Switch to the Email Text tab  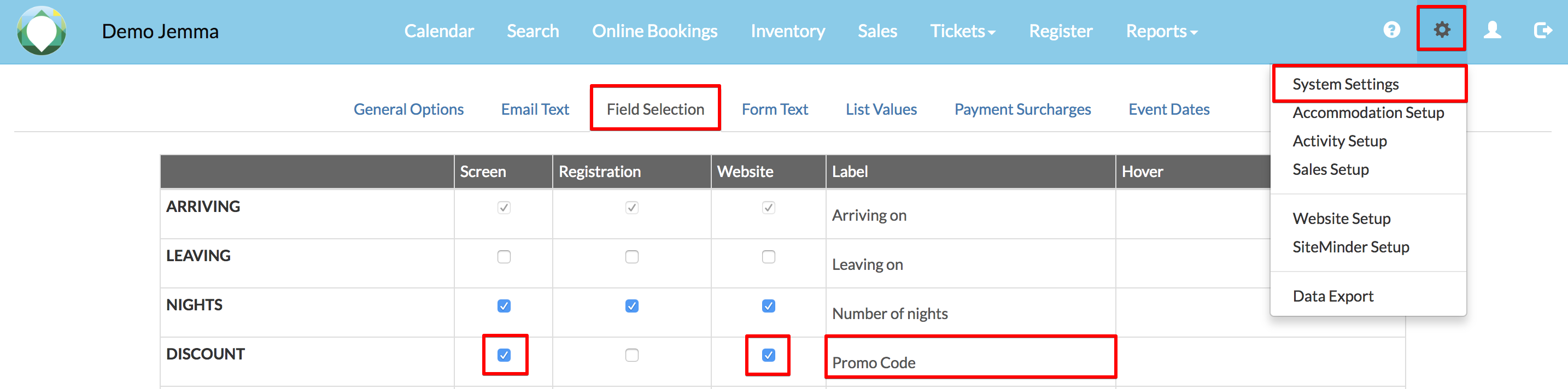pos(535,109)
